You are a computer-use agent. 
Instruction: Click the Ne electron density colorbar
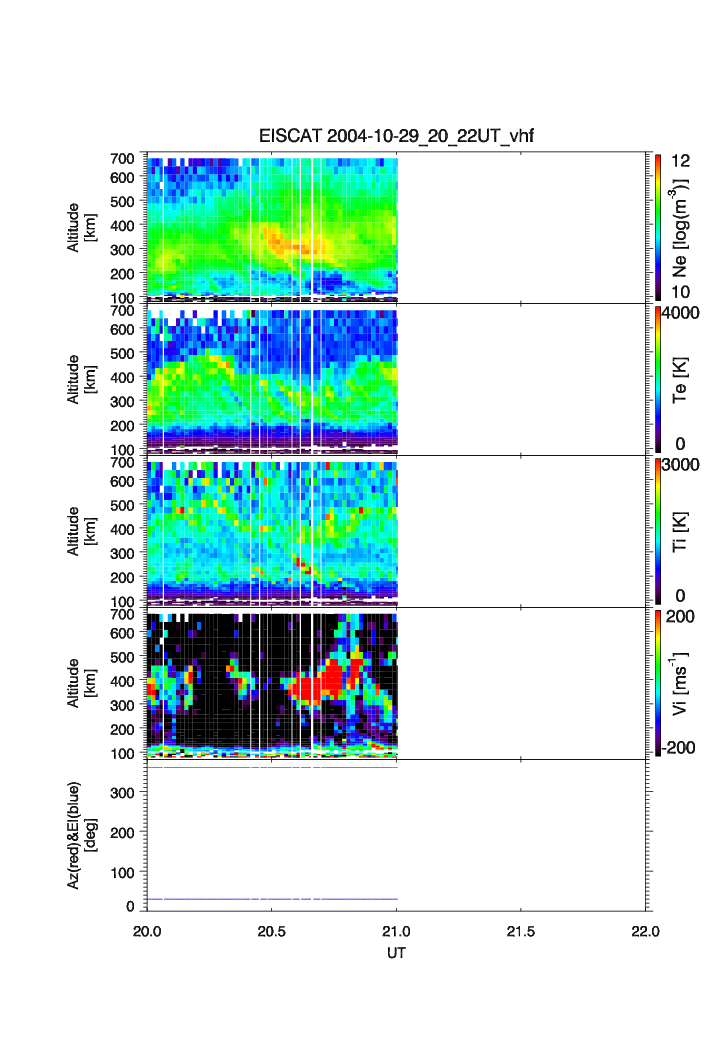point(657,227)
